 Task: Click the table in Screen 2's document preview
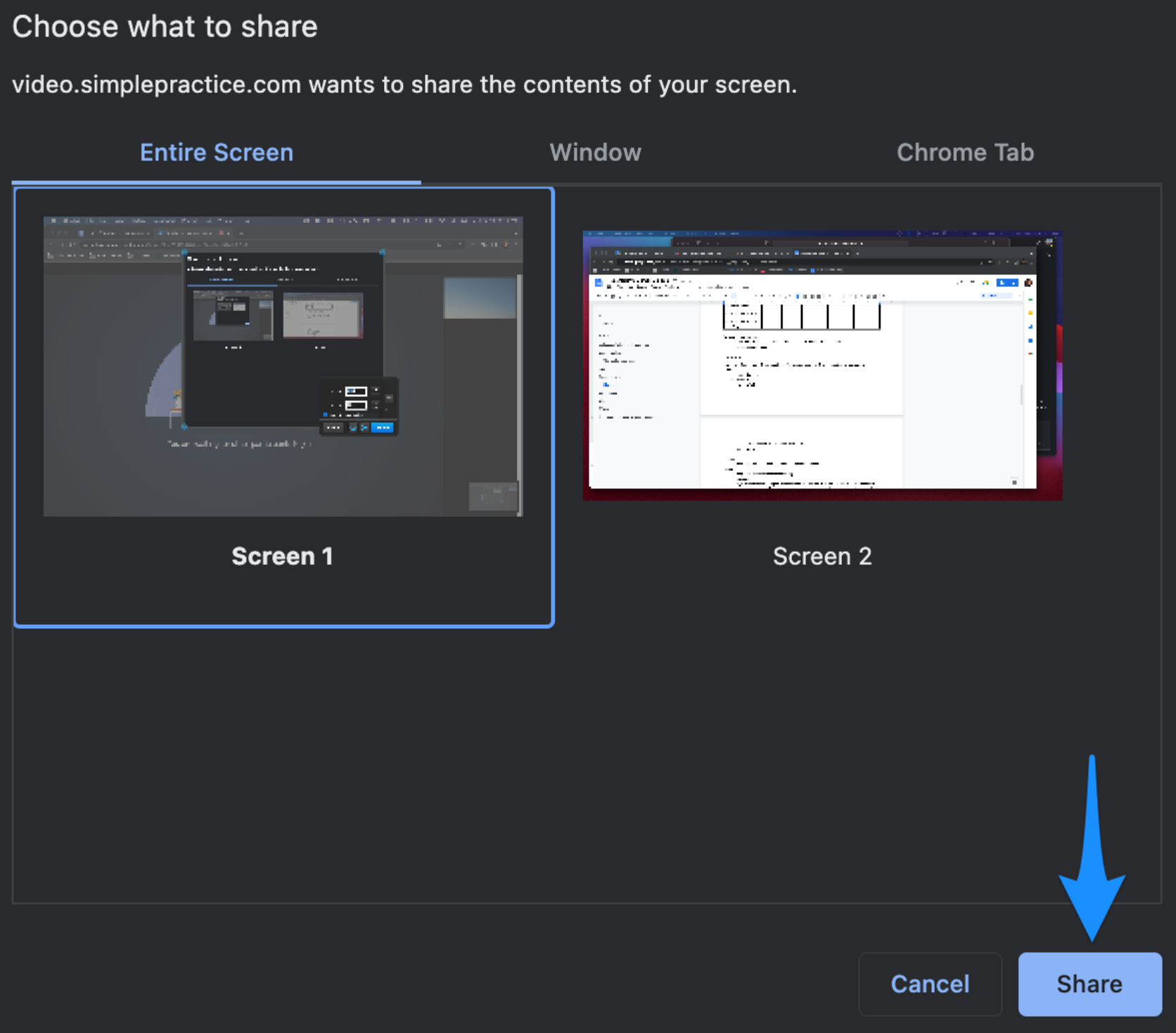click(x=801, y=317)
